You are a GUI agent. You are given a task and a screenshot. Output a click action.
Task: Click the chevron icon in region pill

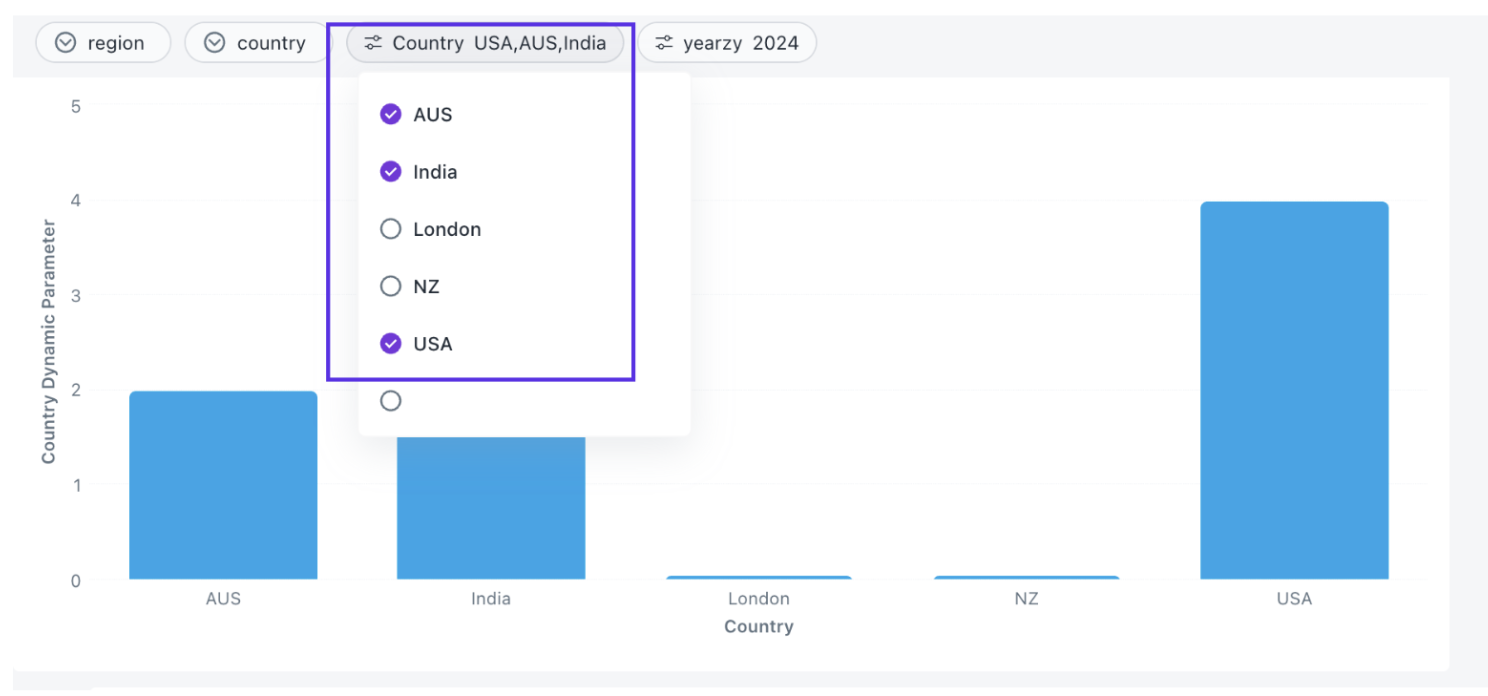pos(65,43)
